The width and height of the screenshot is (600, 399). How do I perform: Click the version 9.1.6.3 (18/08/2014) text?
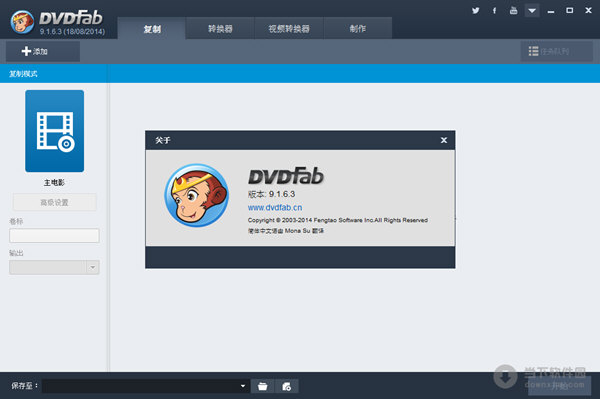tap(72, 32)
